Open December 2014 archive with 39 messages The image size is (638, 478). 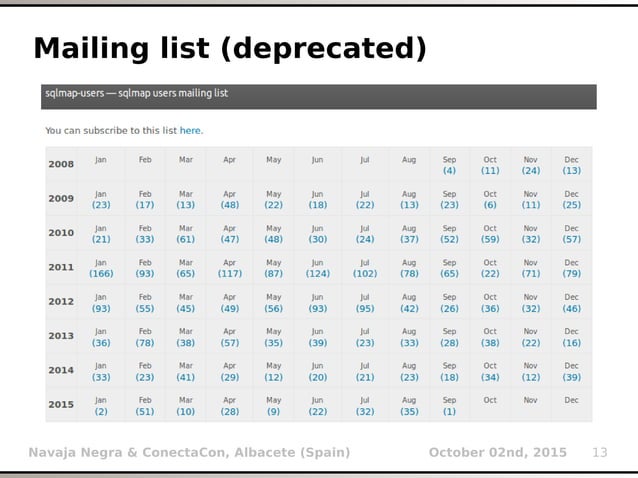coord(571,378)
